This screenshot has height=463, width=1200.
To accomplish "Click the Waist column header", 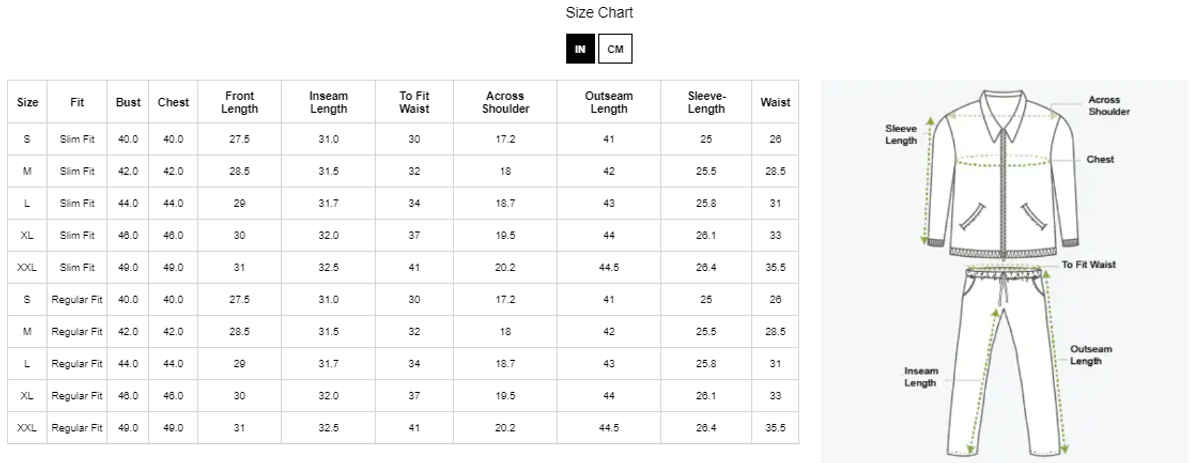I will [x=775, y=102].
